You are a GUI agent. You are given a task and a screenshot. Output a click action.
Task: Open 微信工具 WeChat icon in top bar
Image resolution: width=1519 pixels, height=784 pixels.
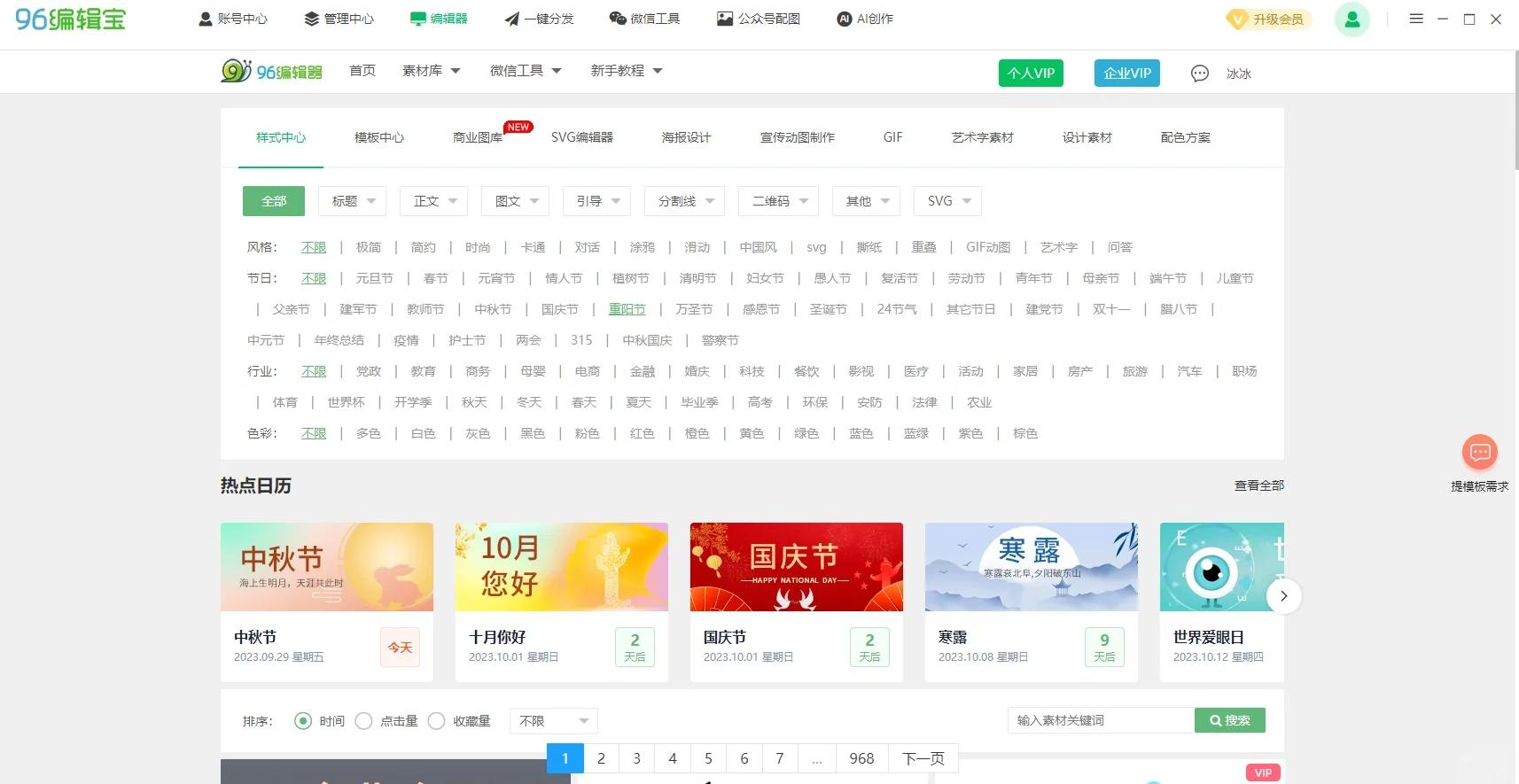(x=618, y=19)
